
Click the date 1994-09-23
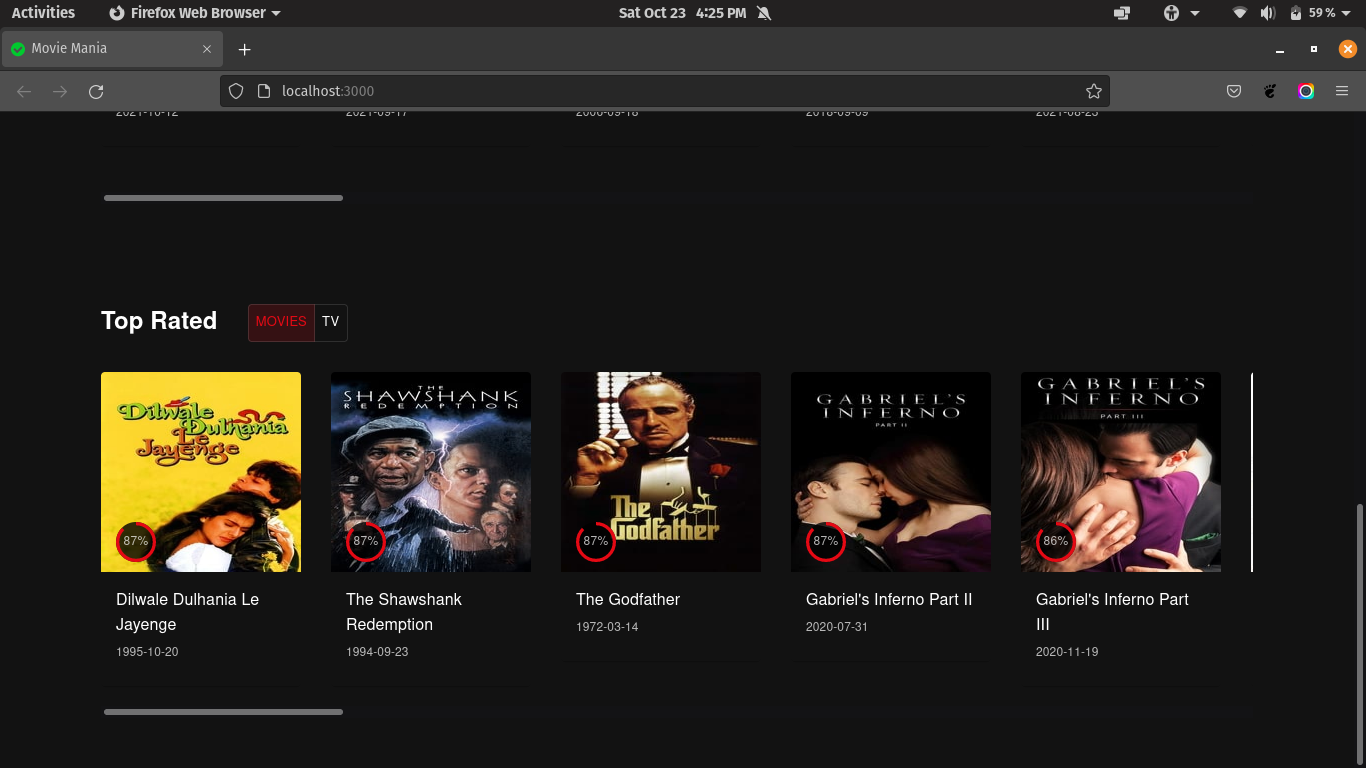pos(377,652)
